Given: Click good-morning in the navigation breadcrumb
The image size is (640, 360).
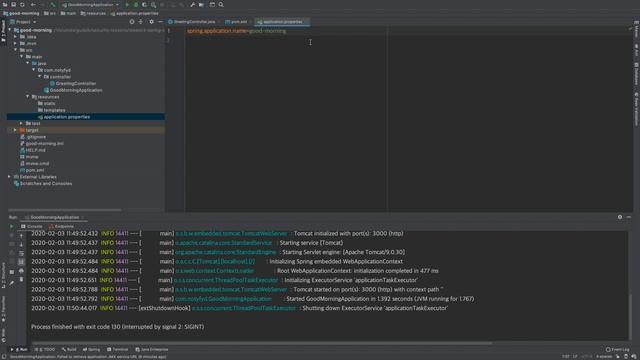Looking at the screenshot, I should tap(22, 13).
